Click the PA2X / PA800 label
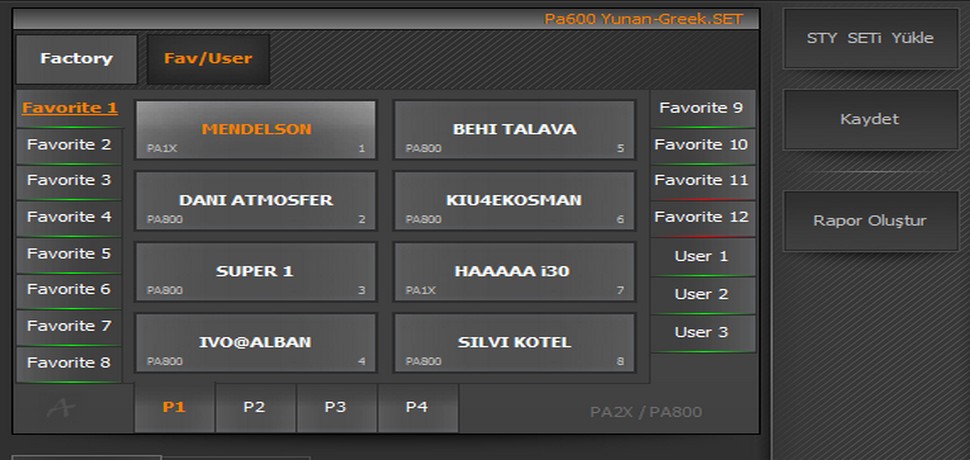 (646, 412)
